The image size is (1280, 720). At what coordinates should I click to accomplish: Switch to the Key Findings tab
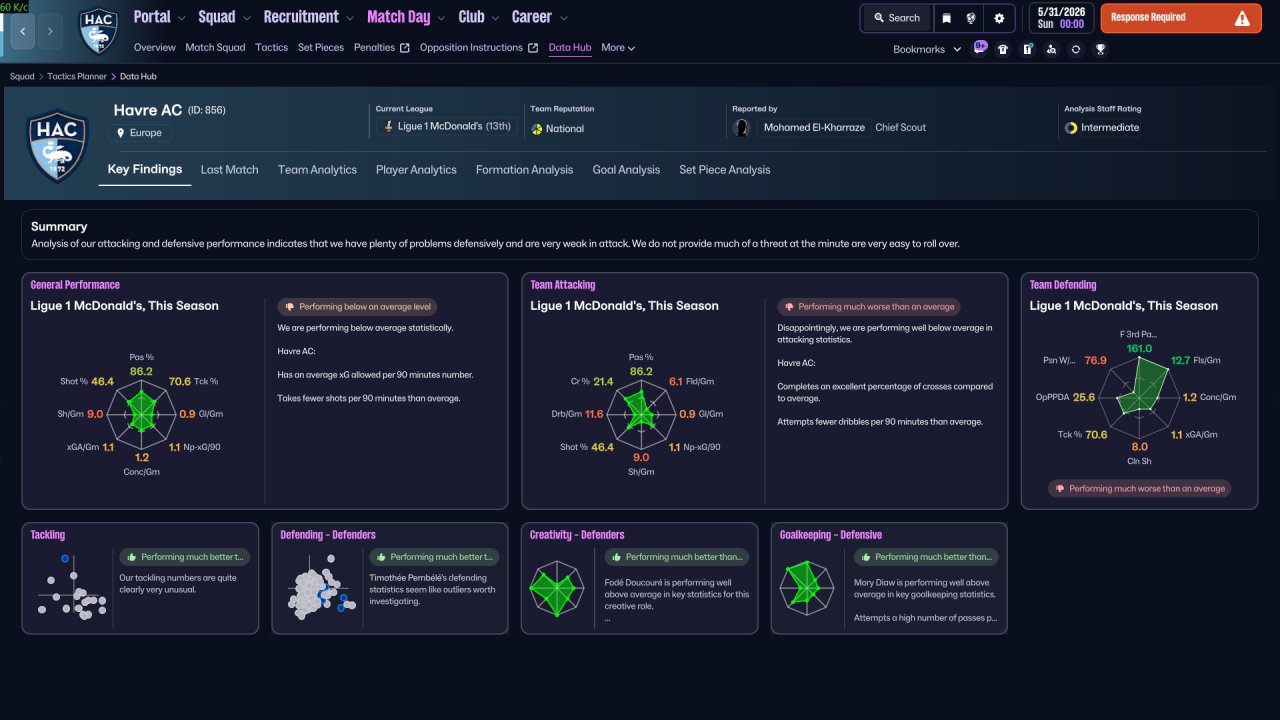tap(145, 169)
